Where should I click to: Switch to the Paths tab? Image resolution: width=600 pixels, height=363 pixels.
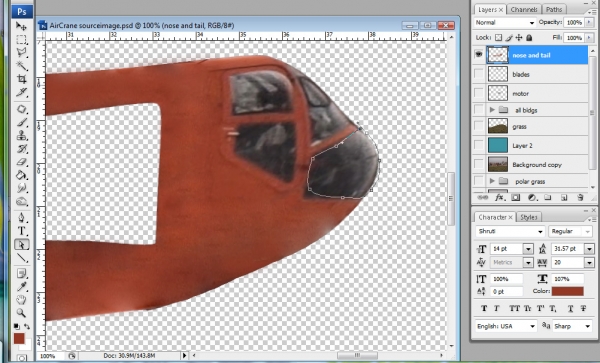click(554, 10)
